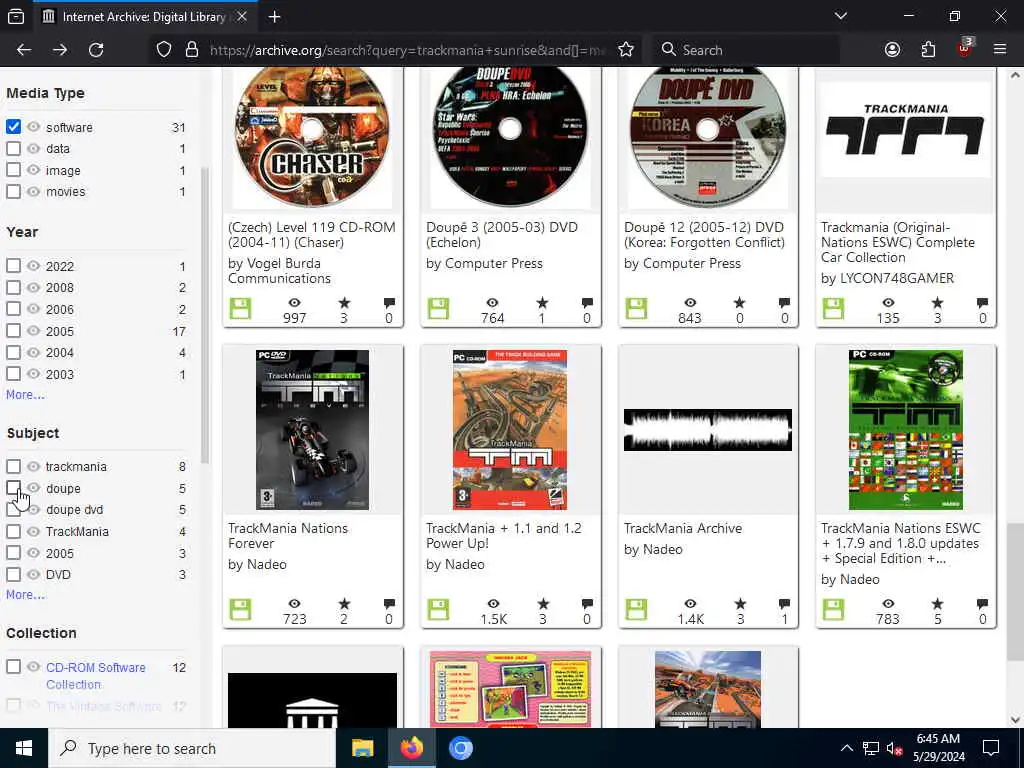Open a new tab with the plus button
This screenshot has height=768, width=1024.
click(x=274, y=16)
